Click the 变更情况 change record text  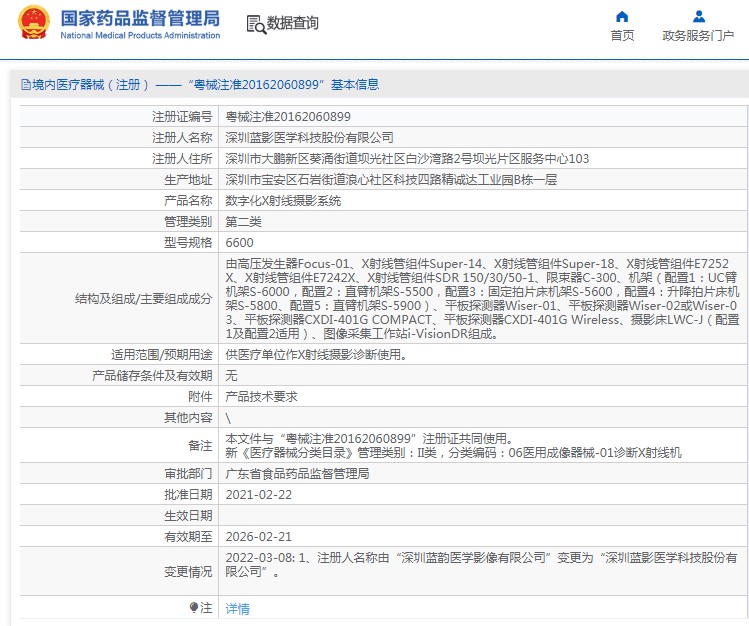click(482, 564)
